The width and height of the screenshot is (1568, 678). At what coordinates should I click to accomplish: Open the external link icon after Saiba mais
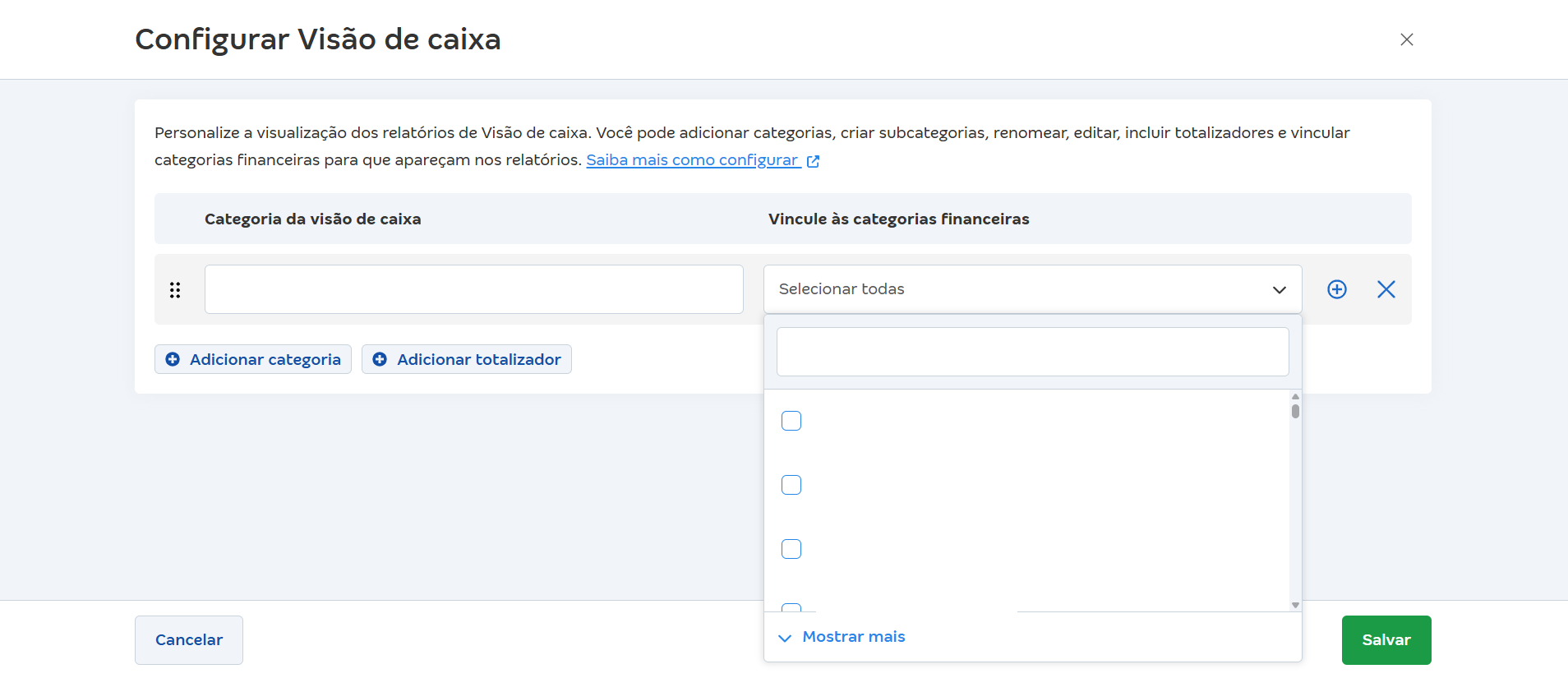pyautogui.click(x=813, y=161)
